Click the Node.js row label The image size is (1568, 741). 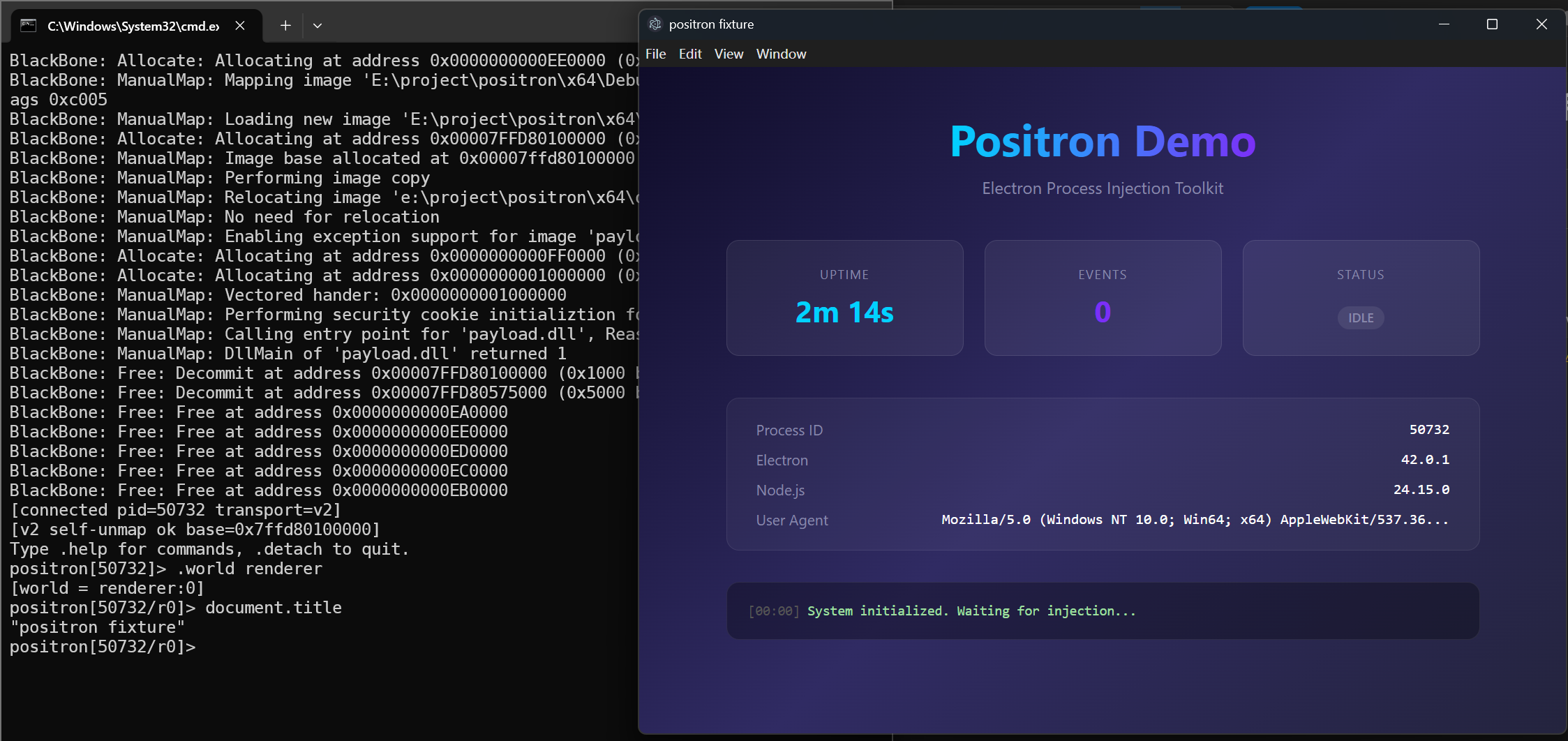[x=780, y=491]
